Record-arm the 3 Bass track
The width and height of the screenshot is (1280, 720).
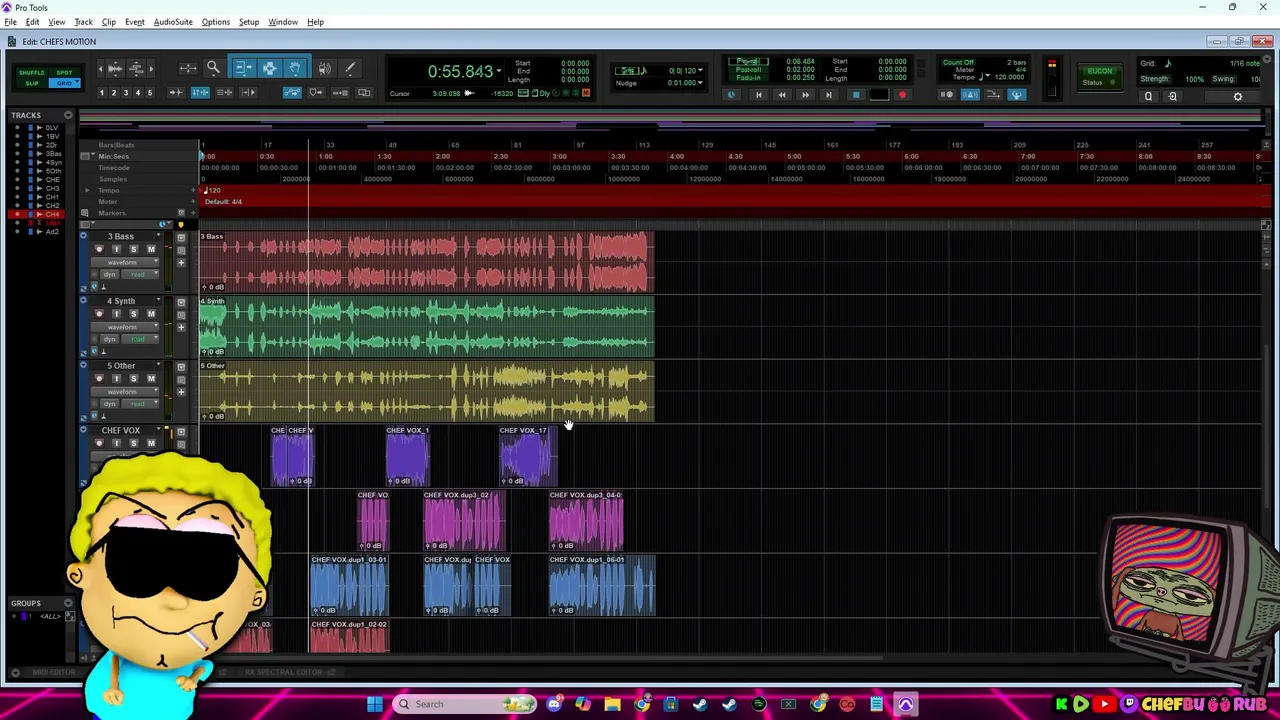pos(99,249)
